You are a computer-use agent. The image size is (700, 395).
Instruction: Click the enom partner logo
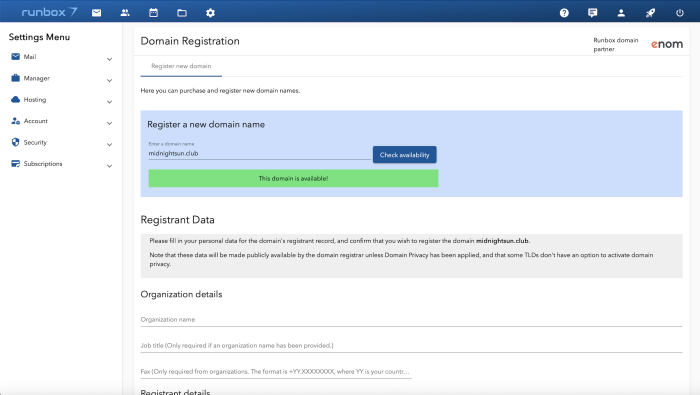coord(667,44)
